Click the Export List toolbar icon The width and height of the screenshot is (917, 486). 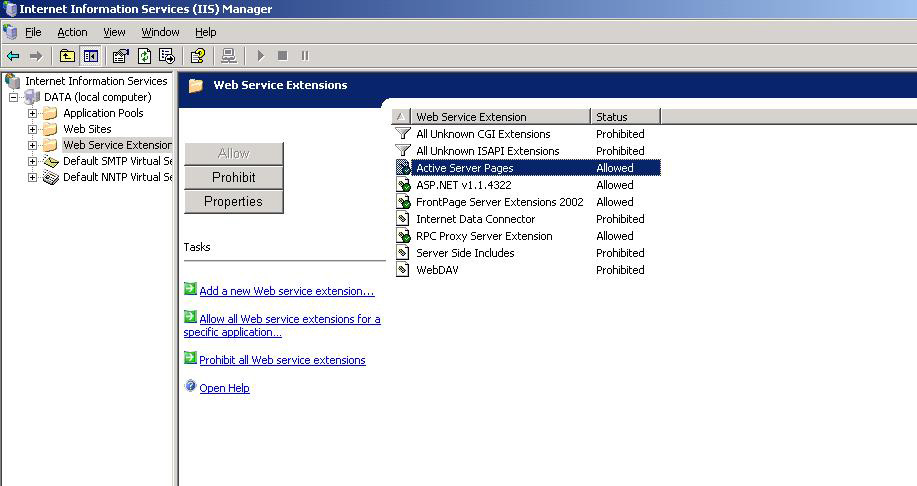[x=167, y=56]
